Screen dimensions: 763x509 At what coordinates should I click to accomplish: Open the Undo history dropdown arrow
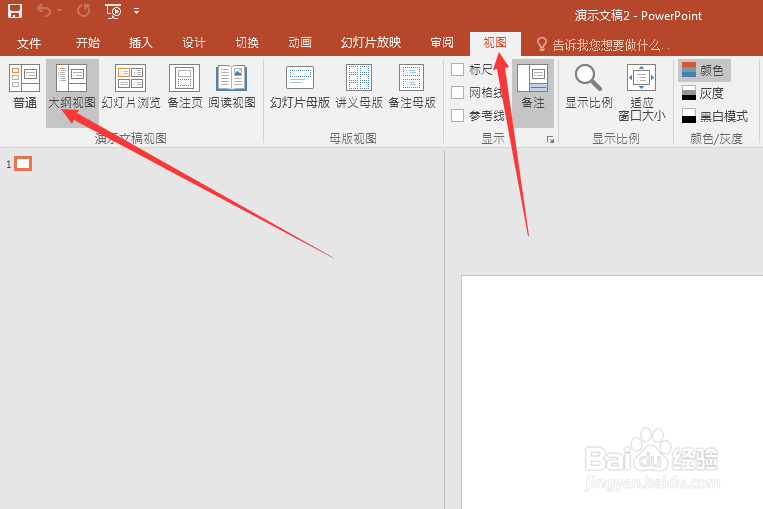point(59,10)
